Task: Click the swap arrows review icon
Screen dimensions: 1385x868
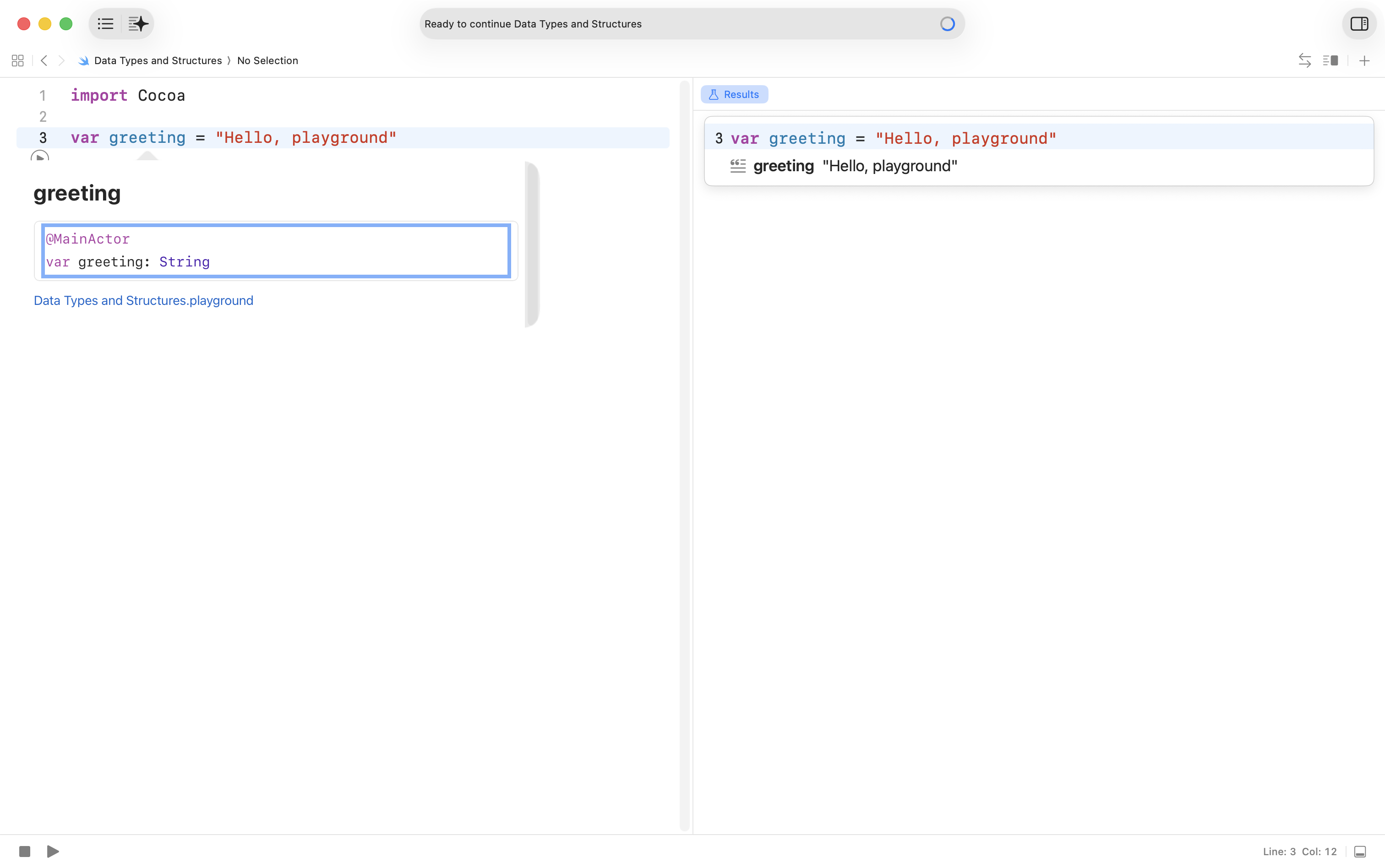Action: click(1304, 61)
